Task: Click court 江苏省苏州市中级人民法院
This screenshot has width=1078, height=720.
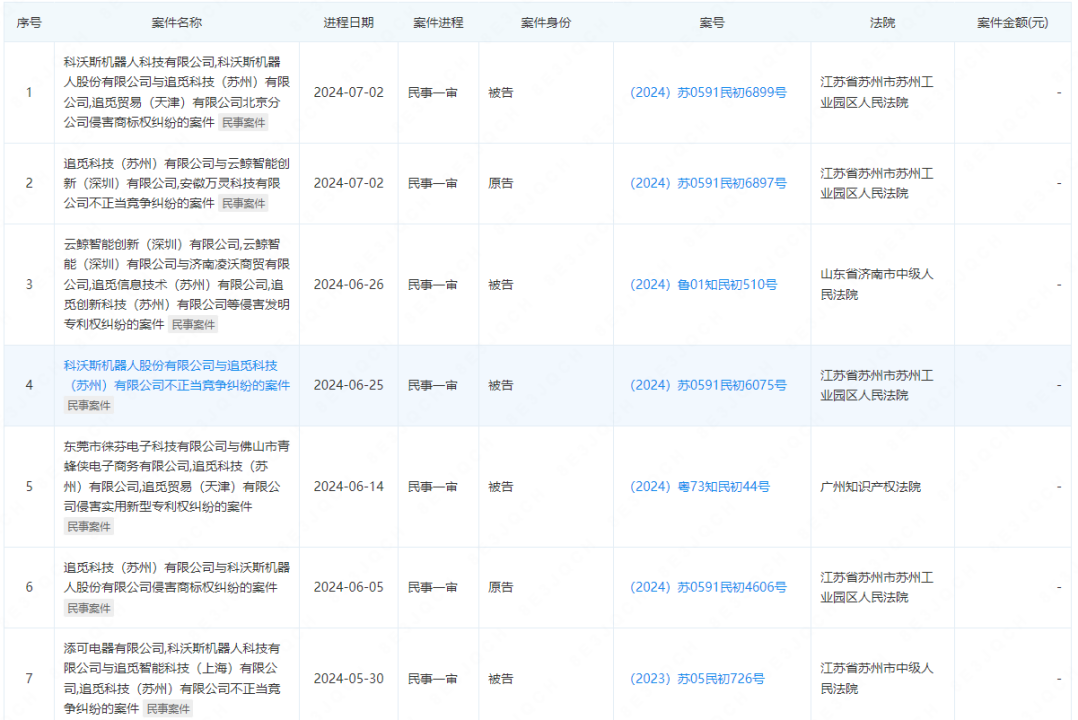Action: [x=877, y=679]
